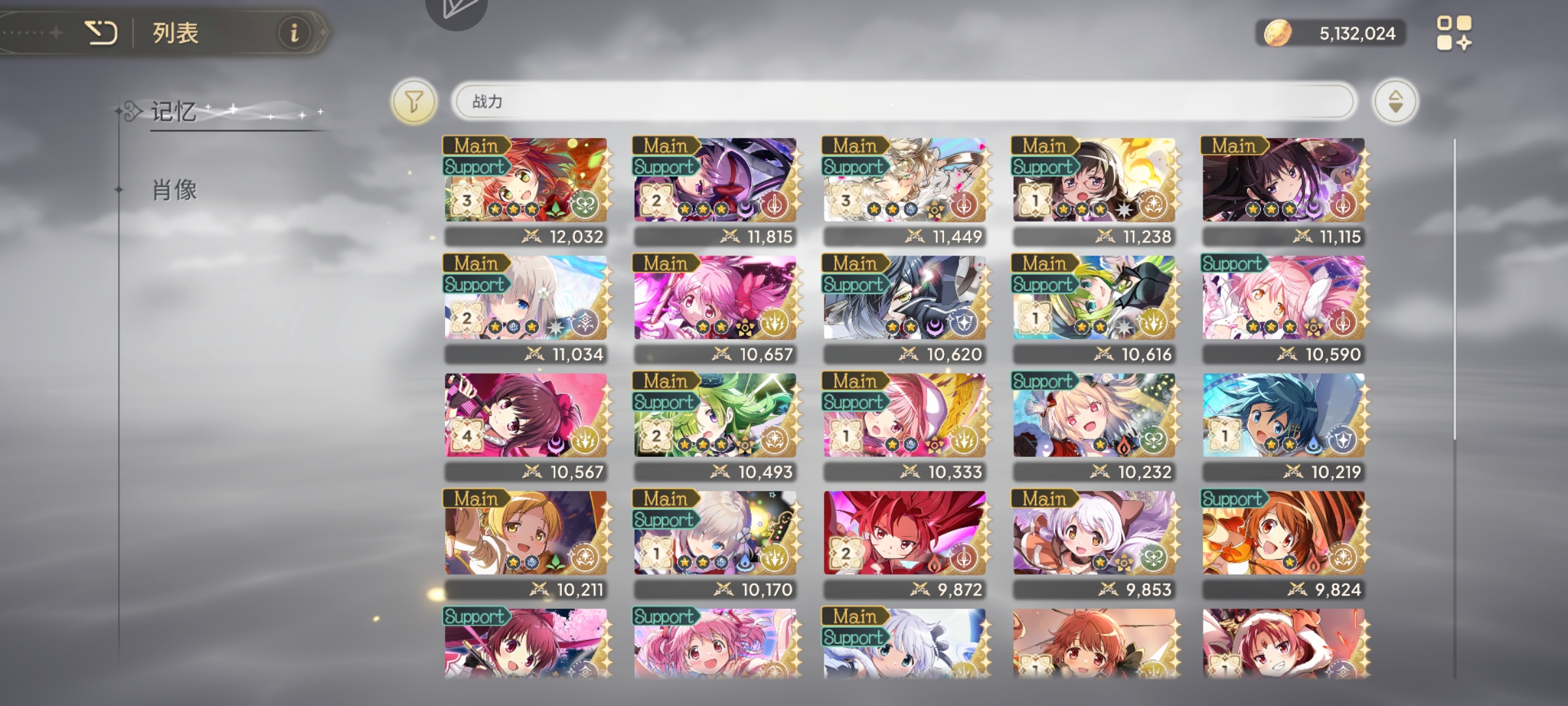Toggle the sort order arrows button
Image resolution: width=1568 pixels, height=706 pixels.
(x=1395, y=101)
